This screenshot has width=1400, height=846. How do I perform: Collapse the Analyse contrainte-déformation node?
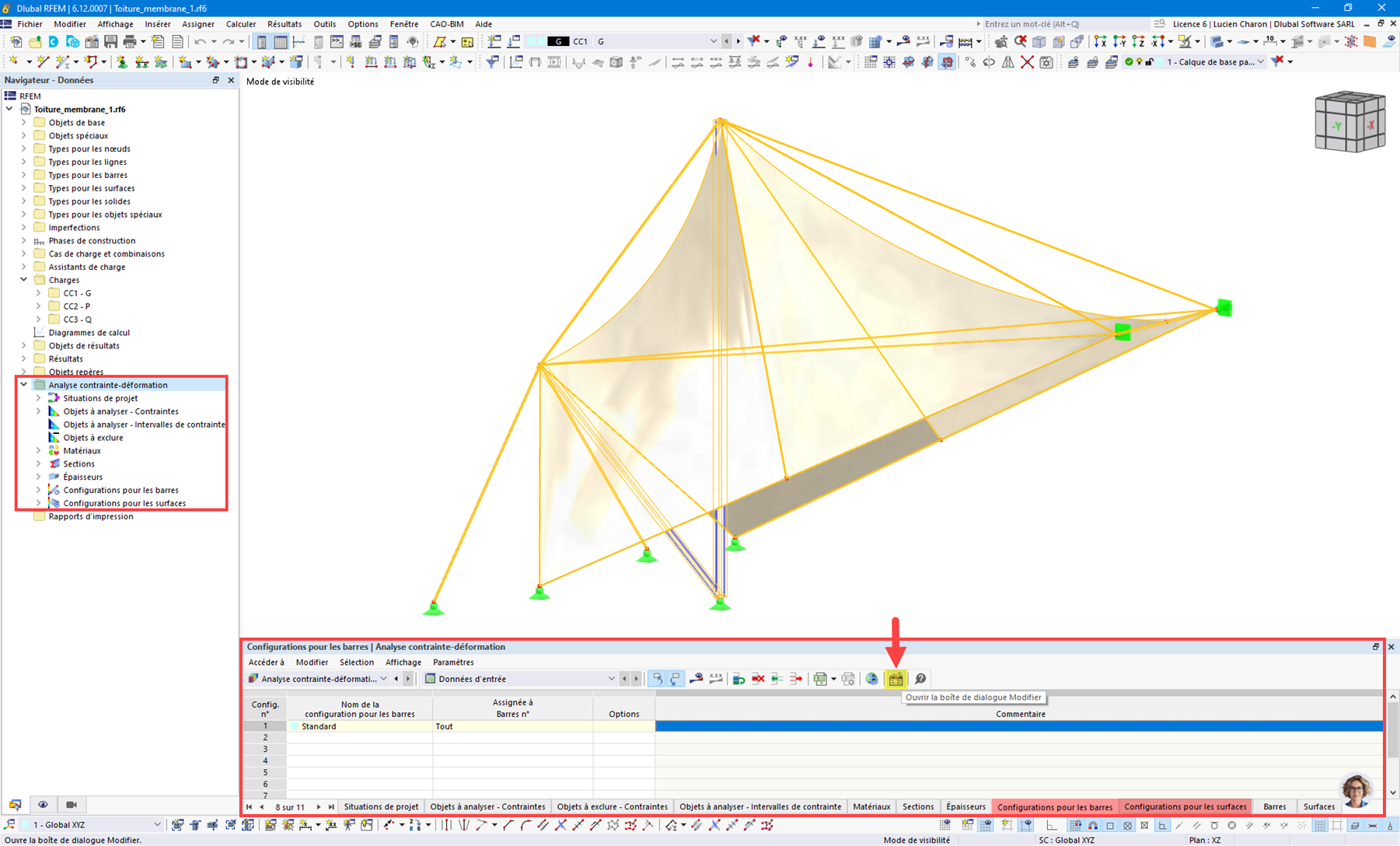[x=23, y=385]
